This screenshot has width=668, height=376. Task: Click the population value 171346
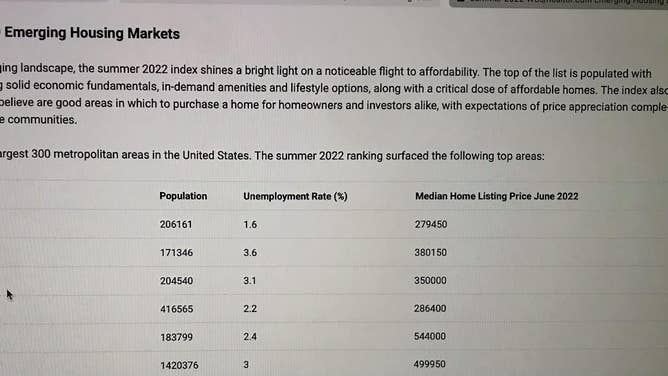coord(176,253)
